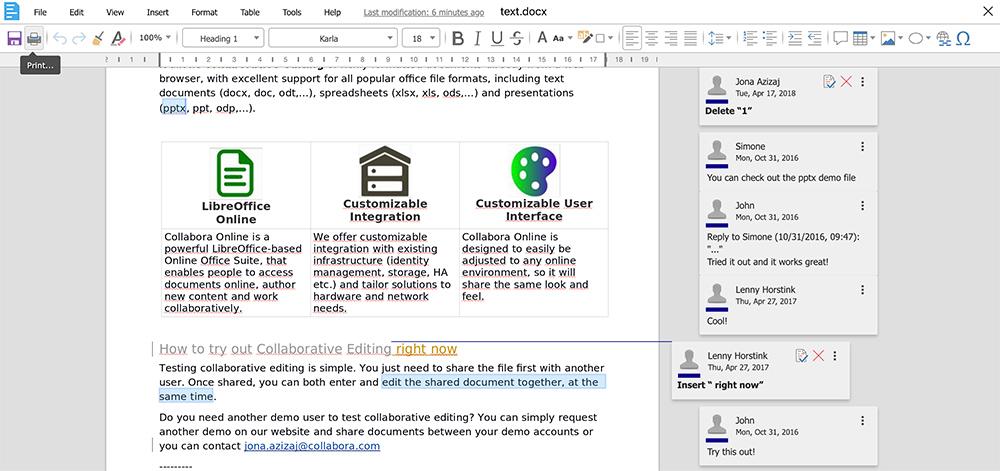Click the Collabora document logo icon
Viewport: 1000px width, 471px height.
tap(11, 11)
